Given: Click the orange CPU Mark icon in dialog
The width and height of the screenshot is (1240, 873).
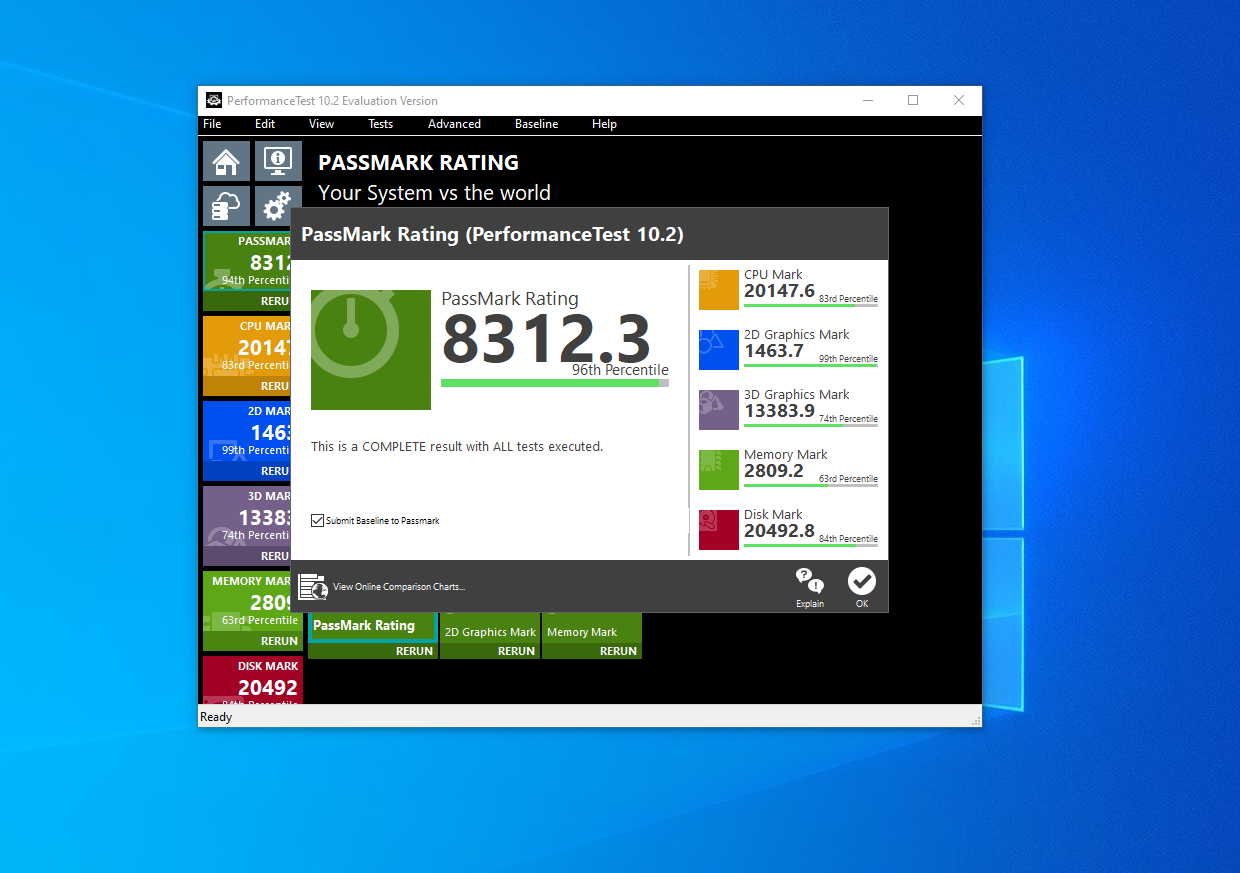Looking at the screenshot, I should [x=719, y=290].
